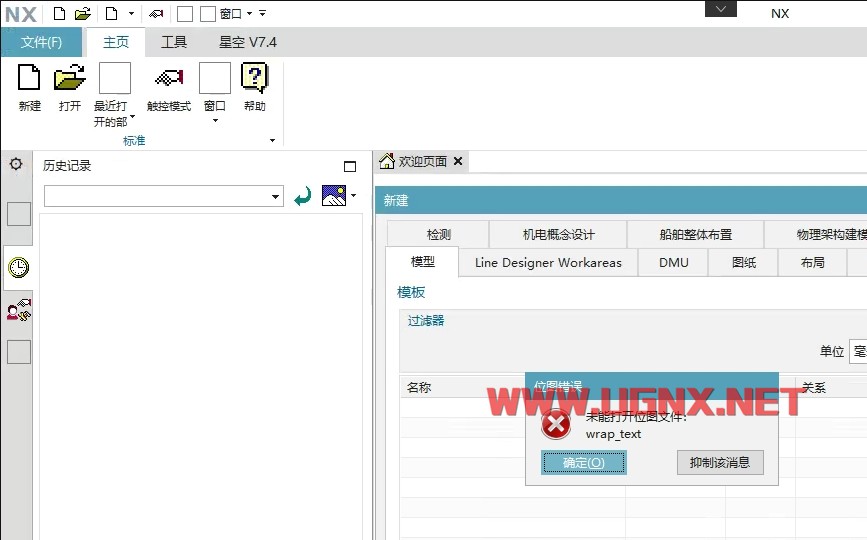Close the 欢迎页面 tab
This screenshot has width=867, height=540.
coord(458,161)
